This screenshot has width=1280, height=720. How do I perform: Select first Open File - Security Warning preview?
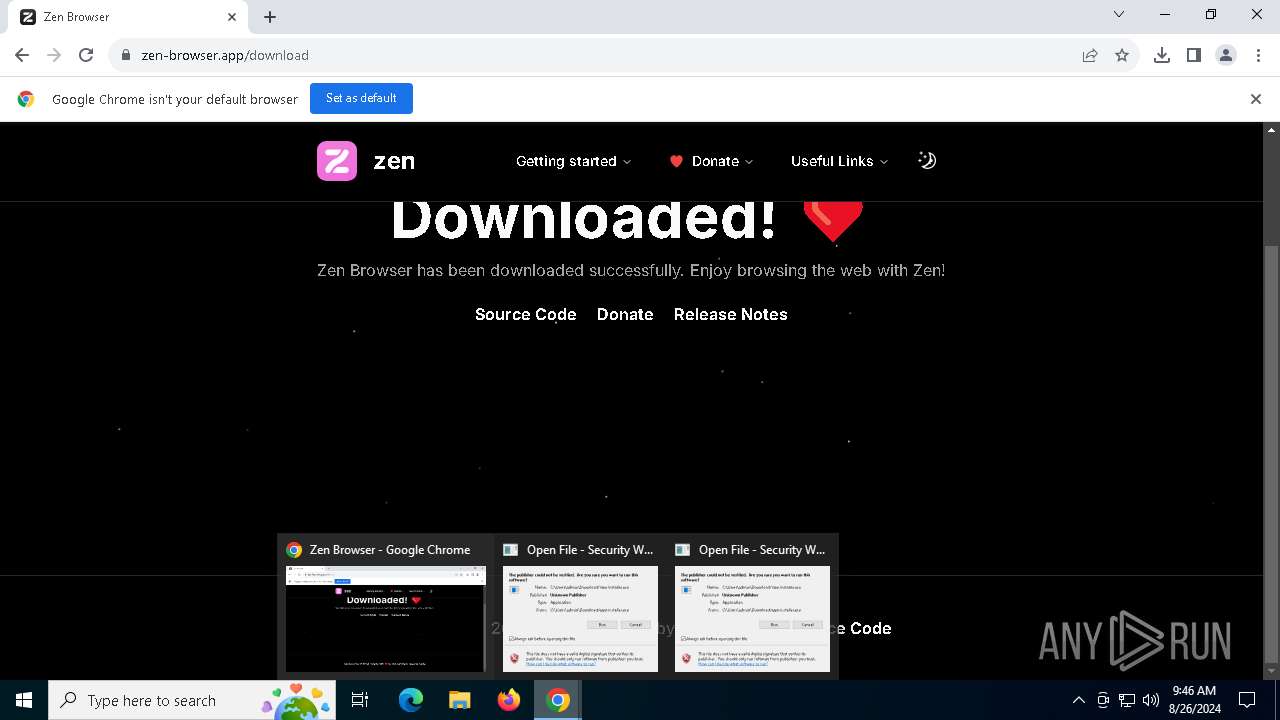point(580,606)
